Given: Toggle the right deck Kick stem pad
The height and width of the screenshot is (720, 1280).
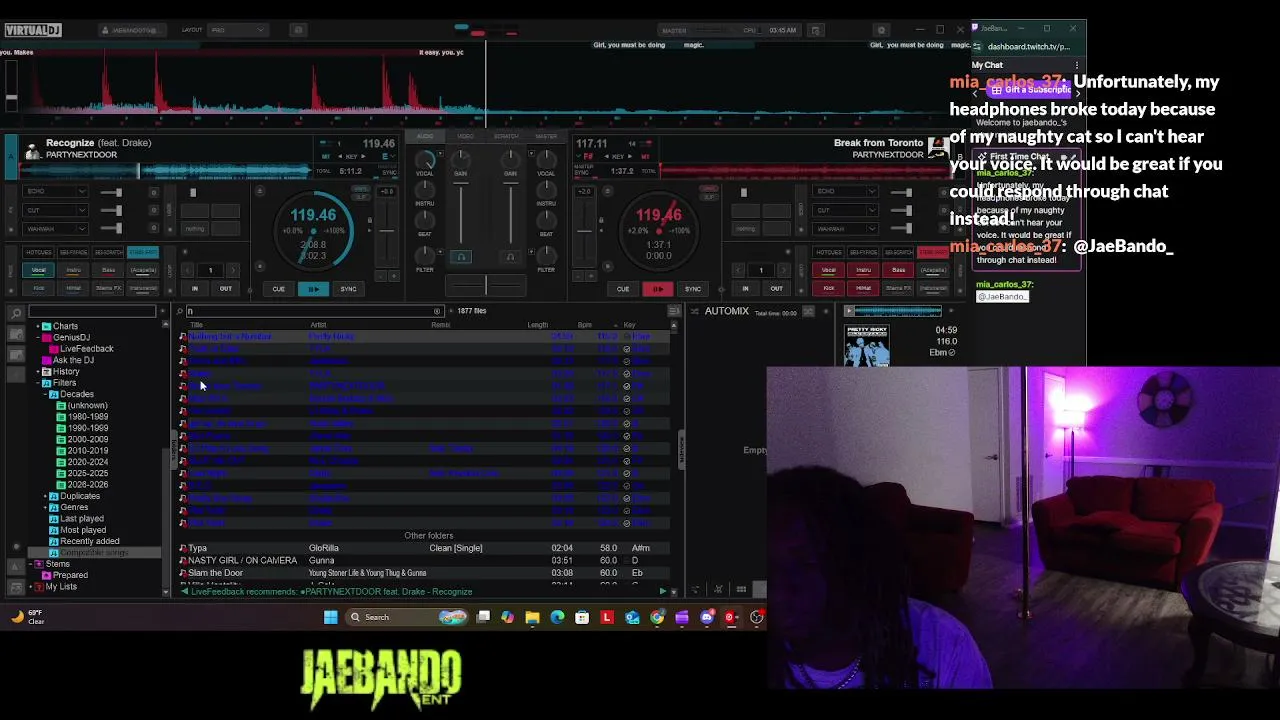Looking at the screenshot, I should tap(829, 288).
